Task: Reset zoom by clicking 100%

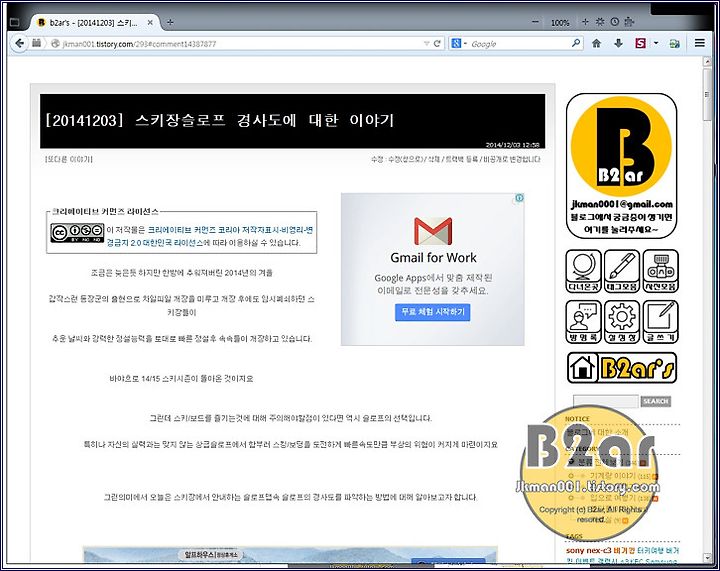Action: pos(560,22)
